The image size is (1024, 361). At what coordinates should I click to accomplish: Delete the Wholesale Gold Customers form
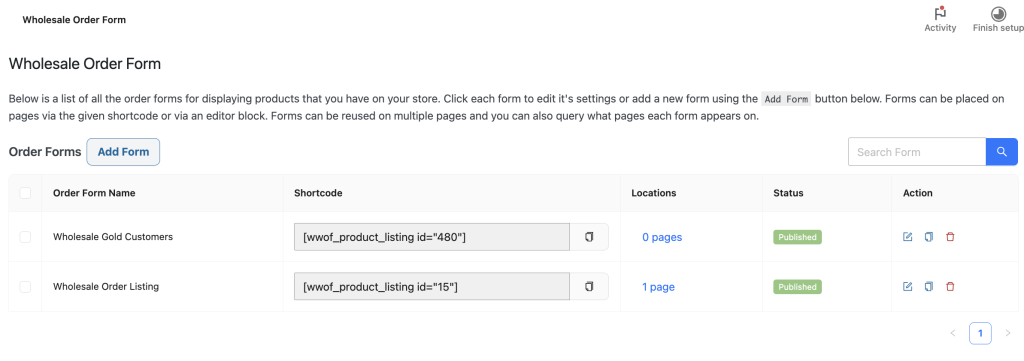point(950,237)
